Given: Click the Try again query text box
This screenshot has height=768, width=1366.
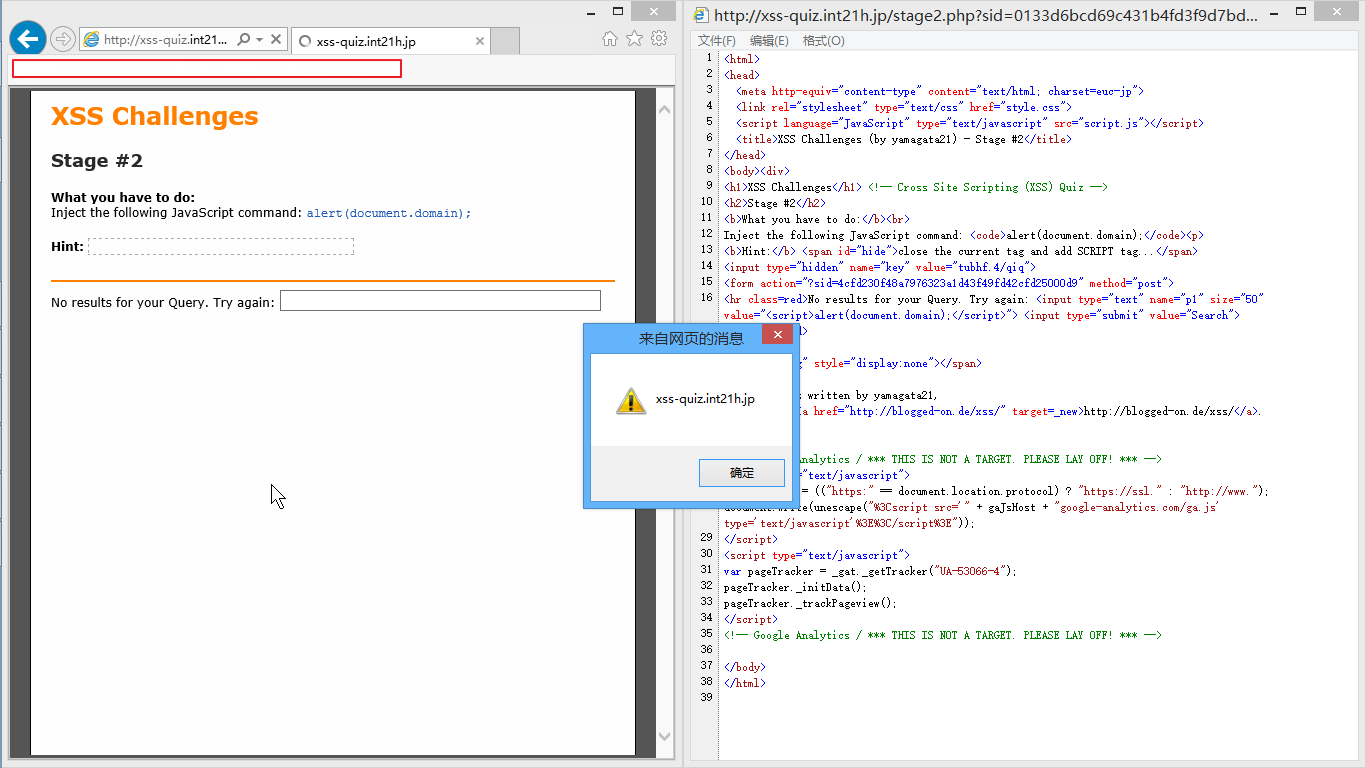Looking at the screenshot, I should [440, 301].
